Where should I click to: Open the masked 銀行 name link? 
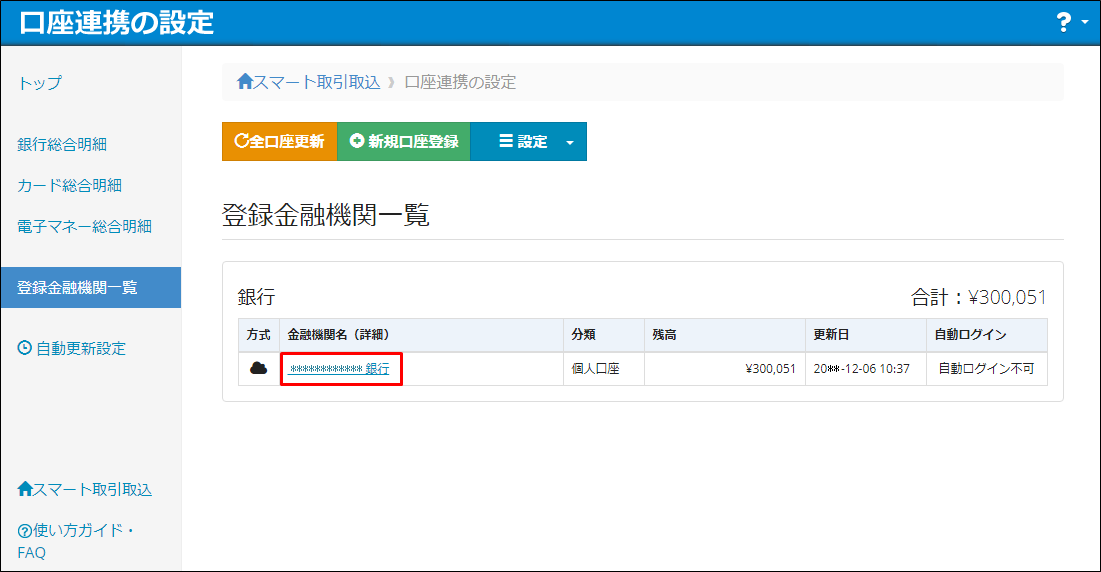pos(339,369)
